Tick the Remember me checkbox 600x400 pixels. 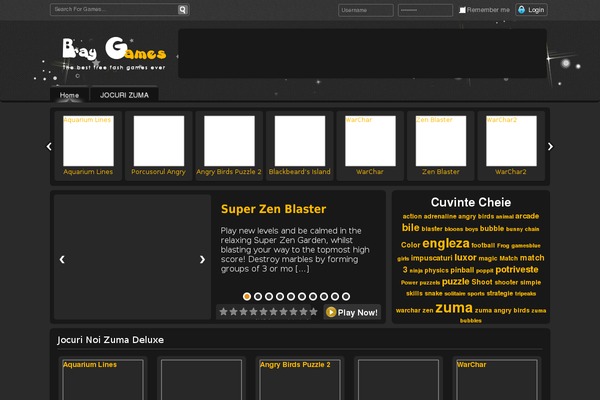tap(462, 10)
